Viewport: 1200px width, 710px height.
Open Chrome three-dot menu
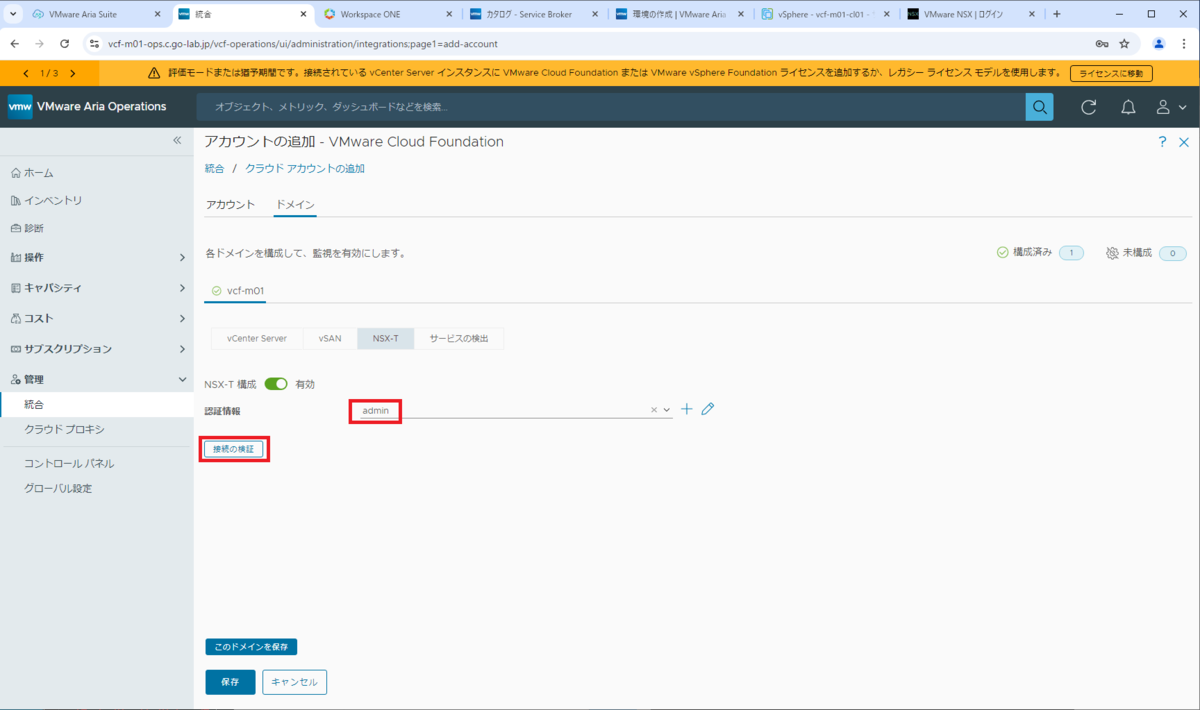coord(1184,44)
